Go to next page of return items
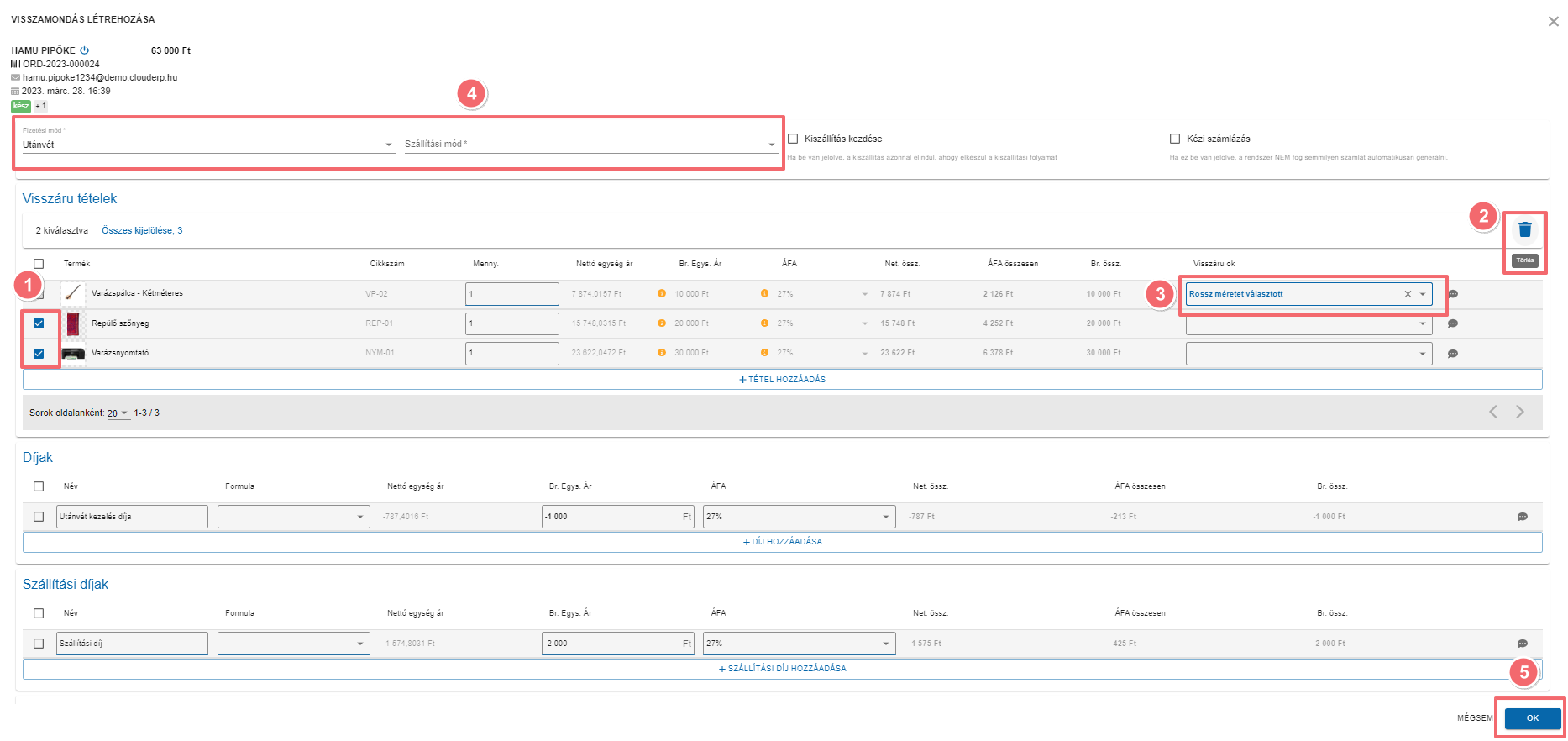The image size is (1568, 741). tap(1519, 412)
